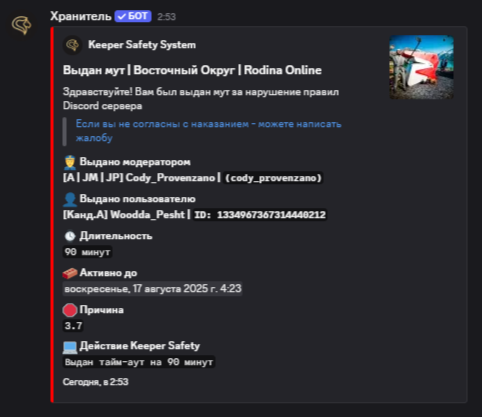482x417 pixels.
Task: Click the Keeper Safety System author icon
Action: coord(72,45)
